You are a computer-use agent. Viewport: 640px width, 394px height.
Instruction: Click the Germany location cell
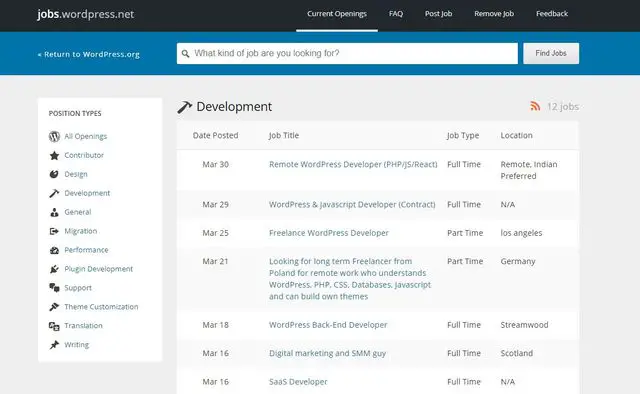518,261
